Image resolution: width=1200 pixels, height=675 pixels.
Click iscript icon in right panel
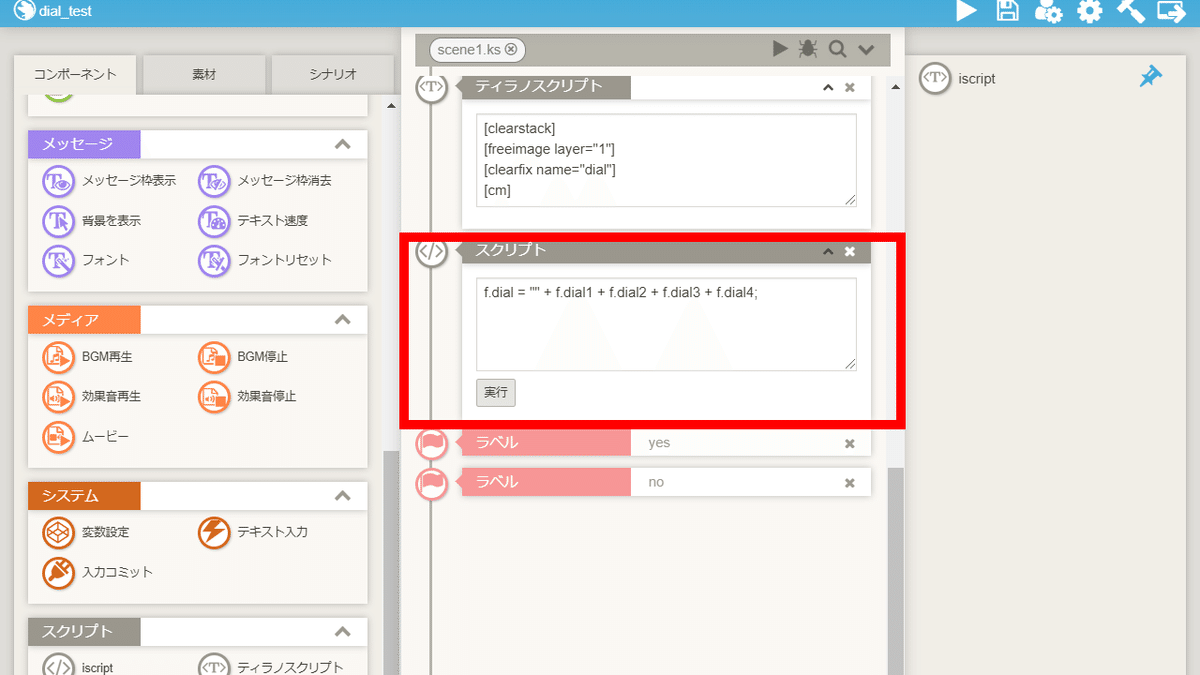(x=935, y=78)
